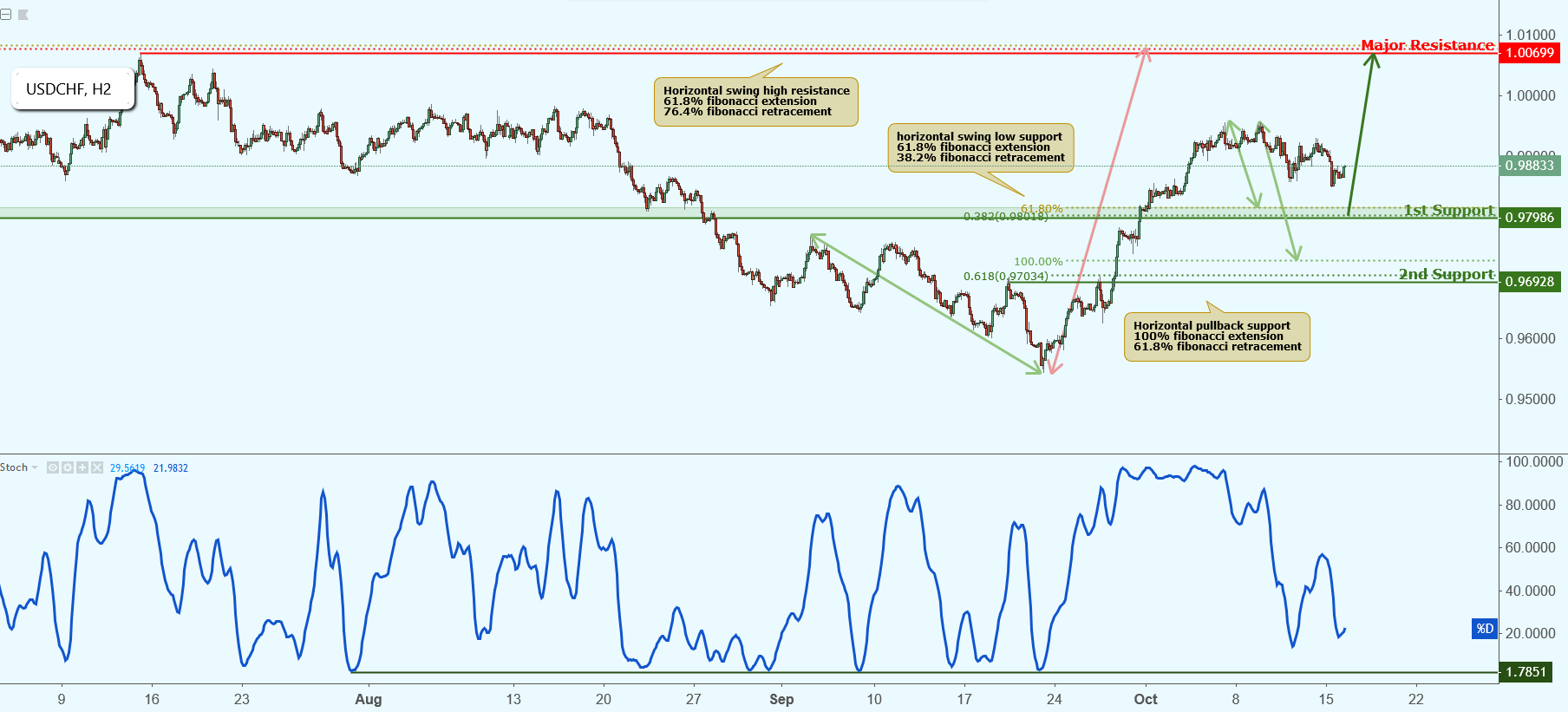Select the Horizontal swing high resistance callout
This screenshot has width=1568, height=712.
(x=755, y=101)
